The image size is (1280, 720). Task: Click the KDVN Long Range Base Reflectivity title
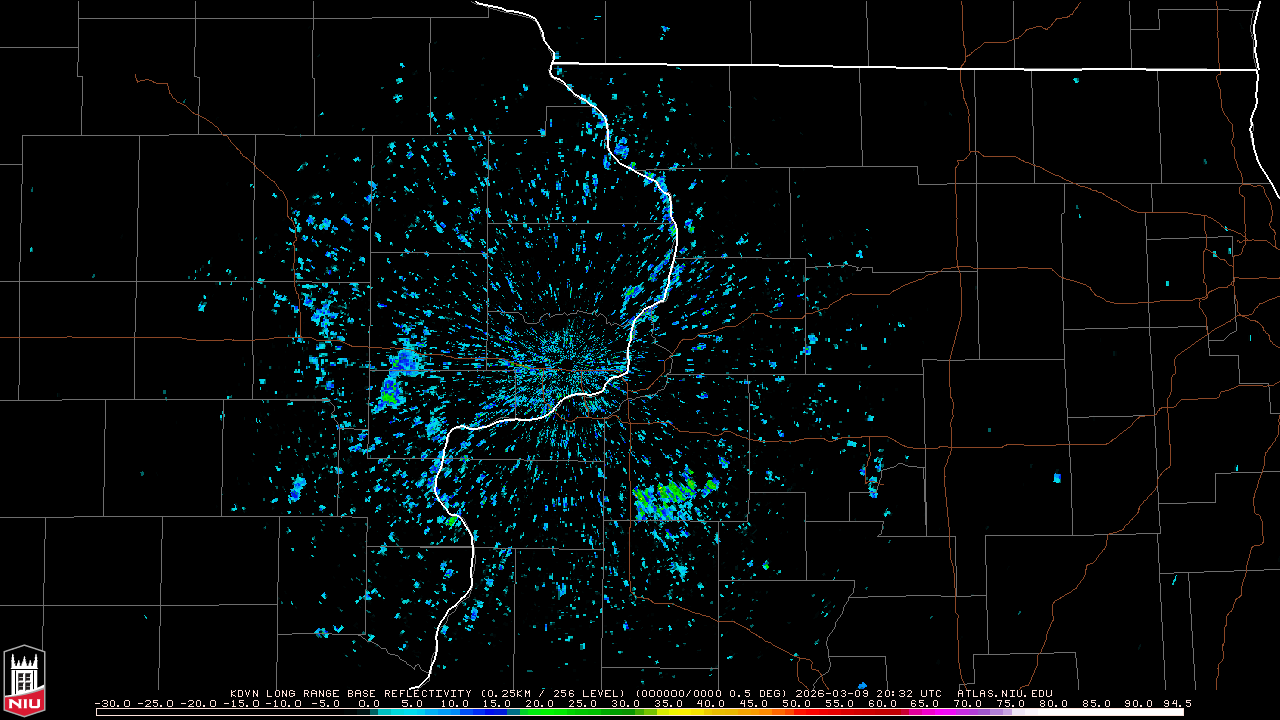(x=353, y=693)
